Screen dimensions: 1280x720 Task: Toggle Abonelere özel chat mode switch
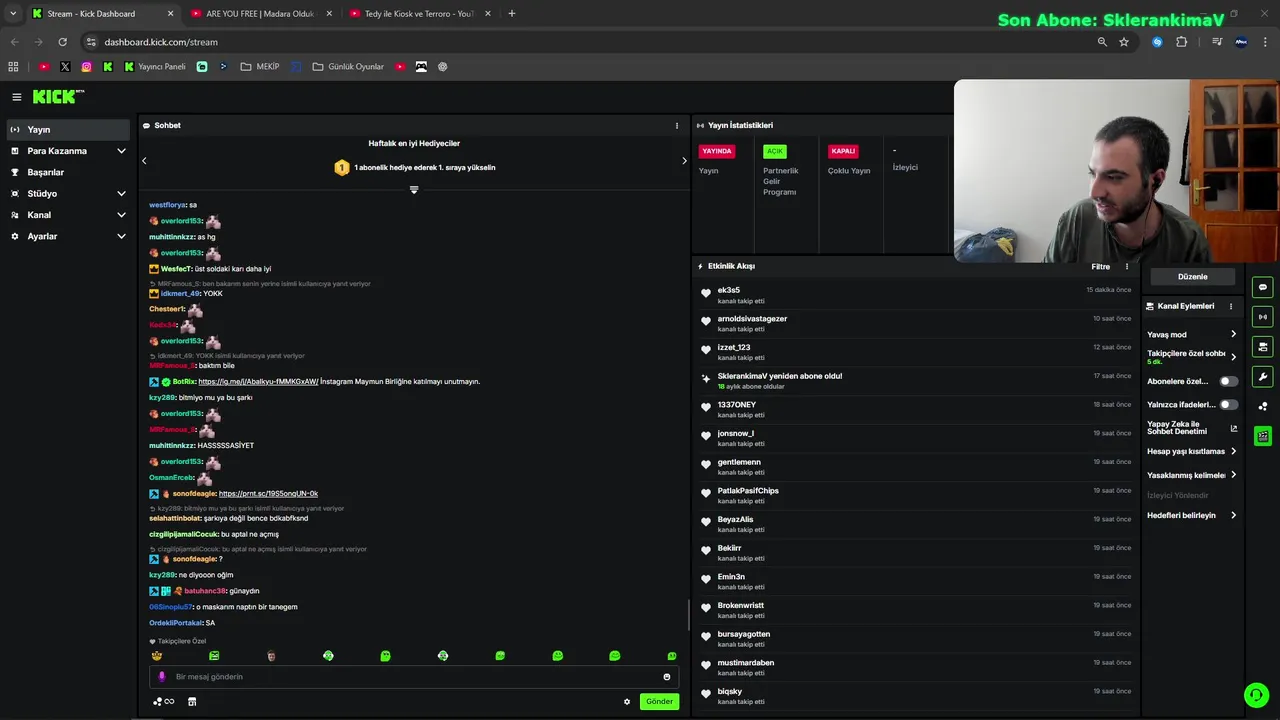1228,381
